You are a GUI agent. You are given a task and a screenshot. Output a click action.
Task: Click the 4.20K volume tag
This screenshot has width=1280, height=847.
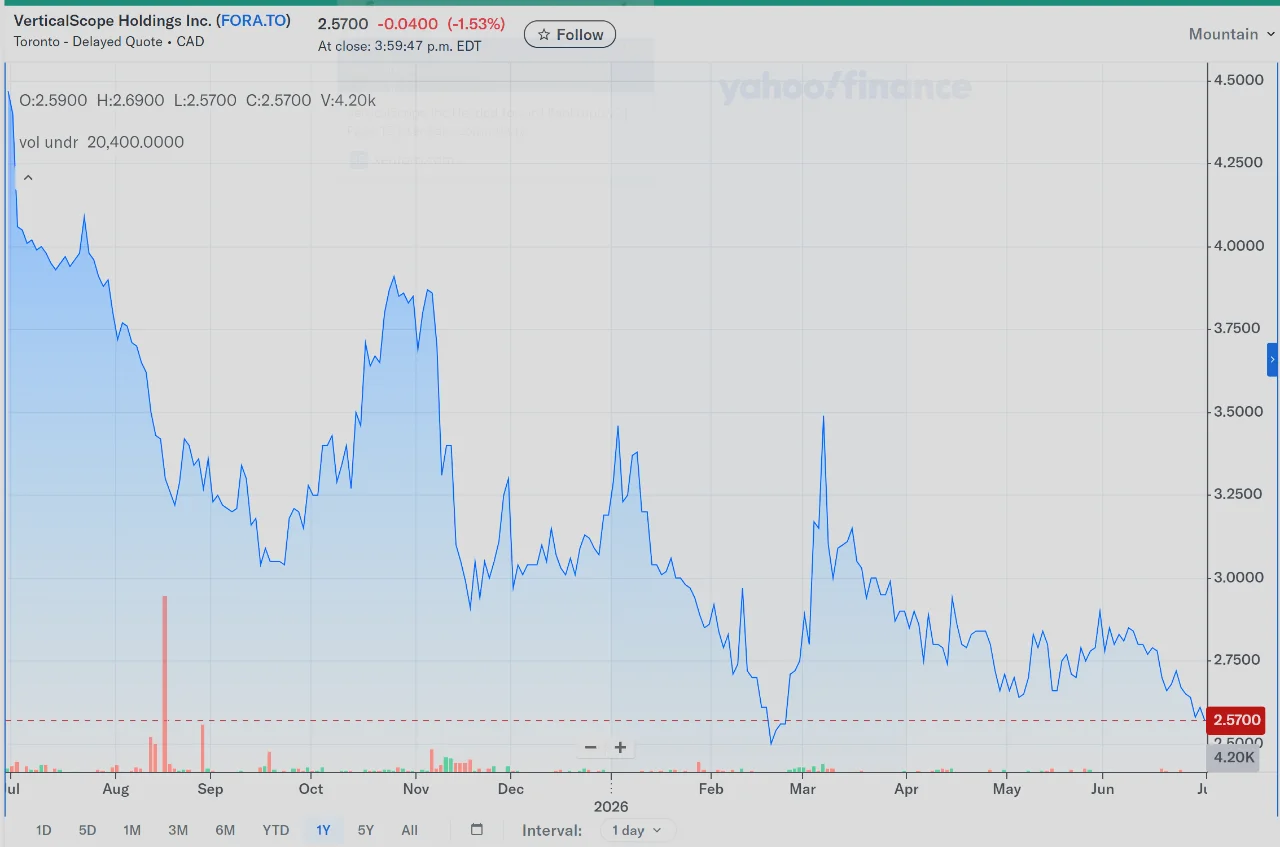pos(1233,757)
